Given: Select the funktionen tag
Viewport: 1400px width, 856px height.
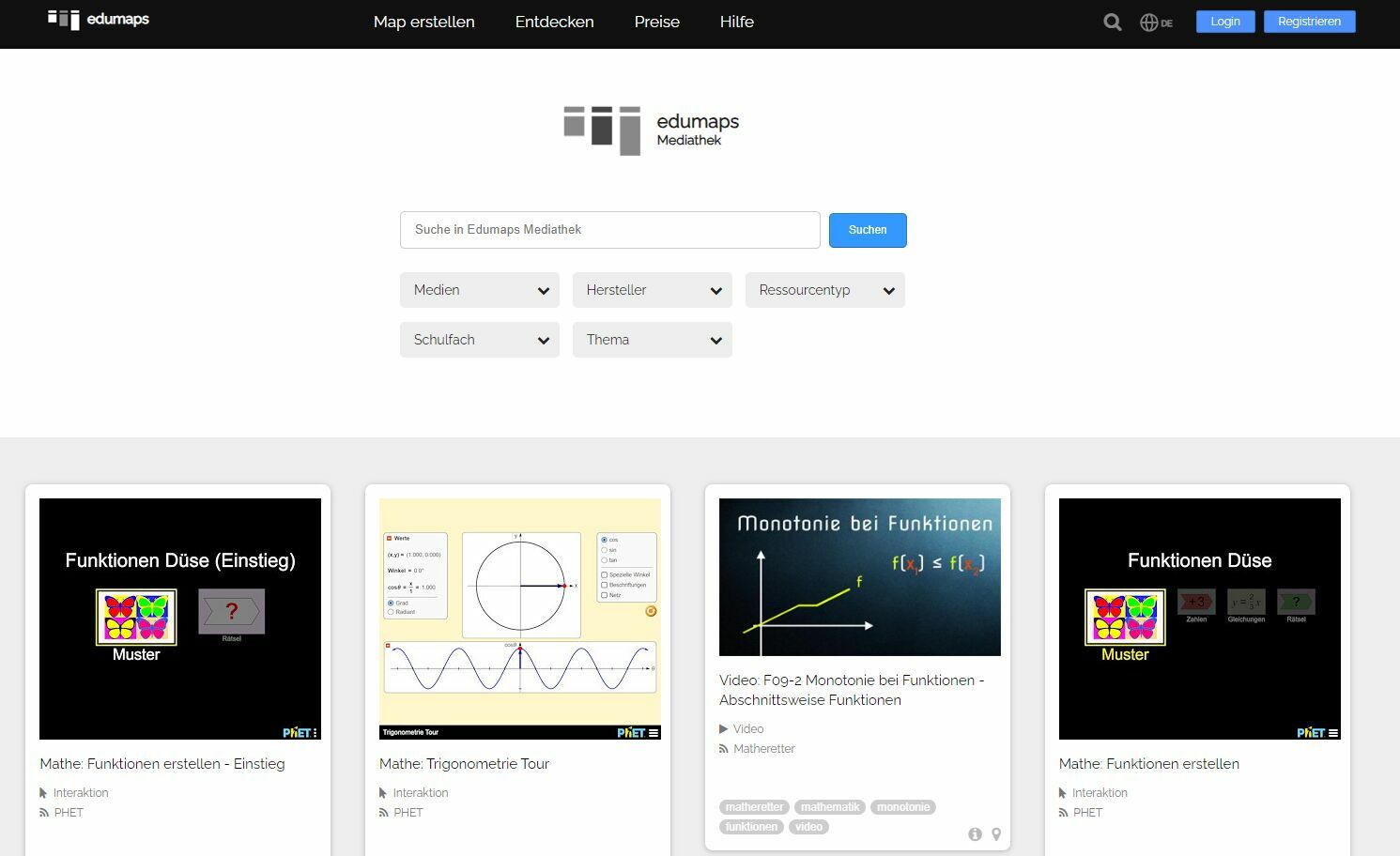Looking at the screenshot, I should point(751,827).
